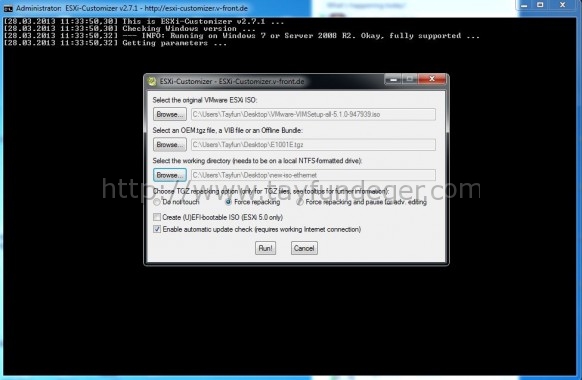Close the ESXi-Customizer dialog

tap(432, 79)
